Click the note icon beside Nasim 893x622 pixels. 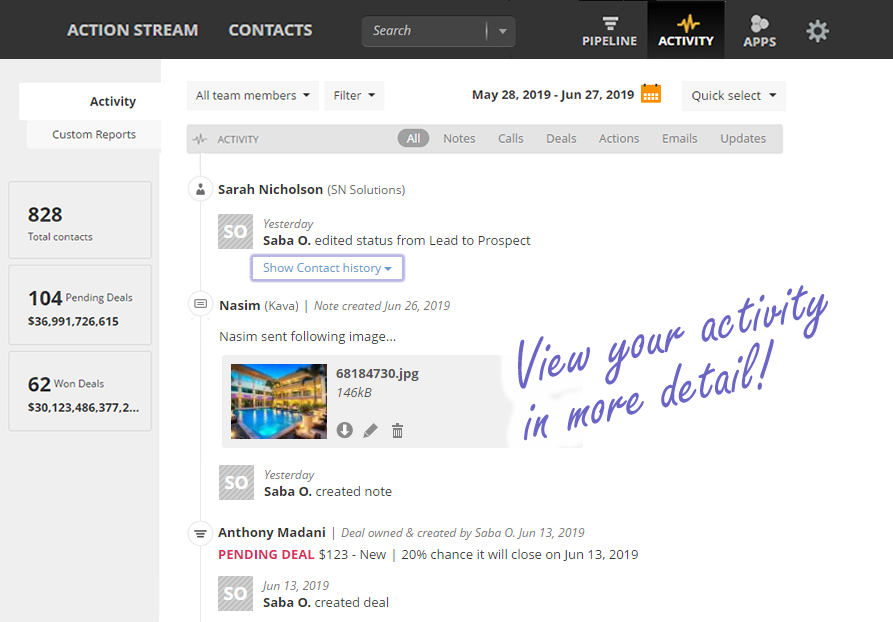(200, 304)
